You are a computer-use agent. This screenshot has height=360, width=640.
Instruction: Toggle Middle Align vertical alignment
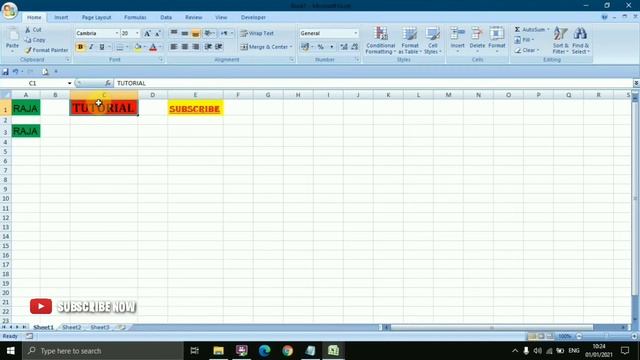point(185,33)
